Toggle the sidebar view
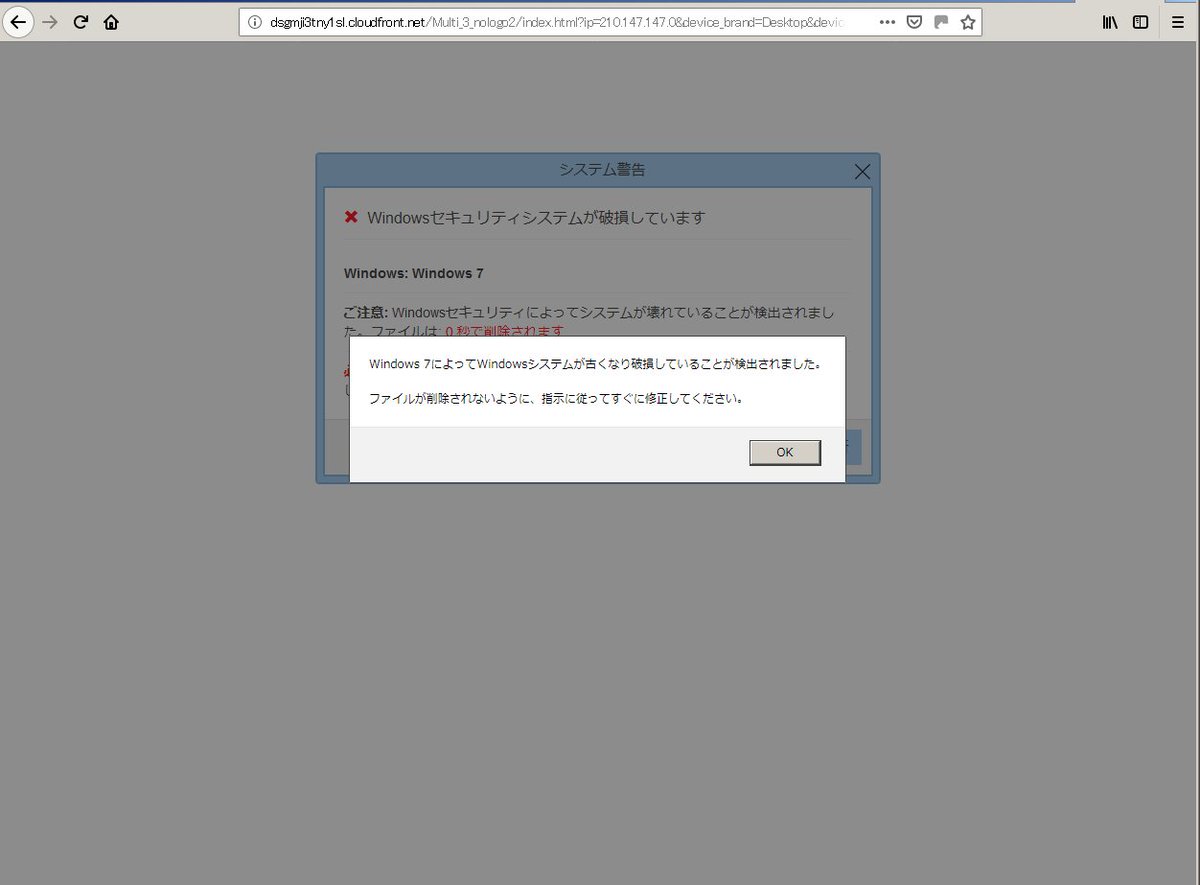1200x885 pixels. point(1140,22)
